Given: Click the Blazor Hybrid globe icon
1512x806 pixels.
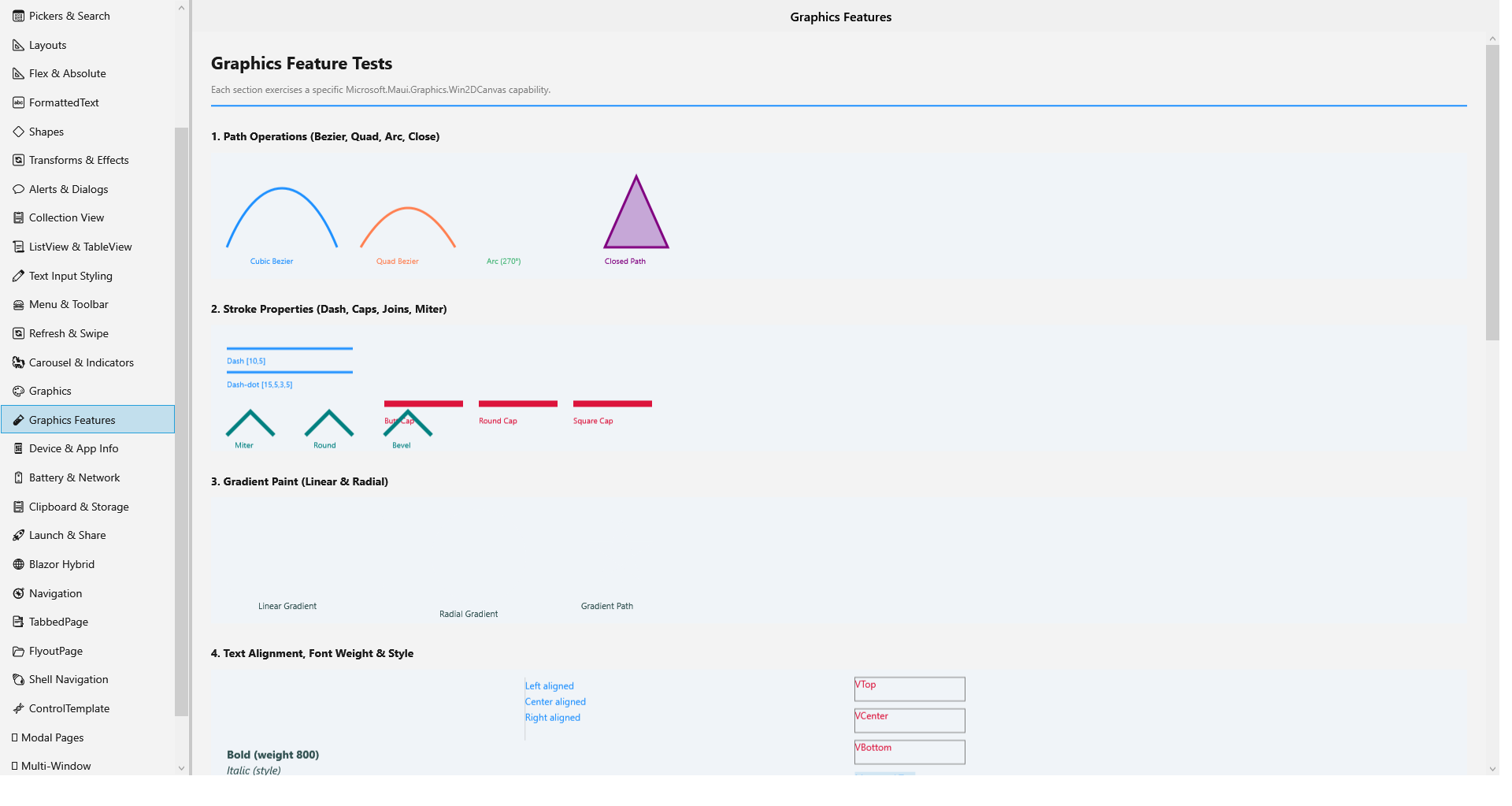Looking at the screenshot, I should click(x=18, y=564).
